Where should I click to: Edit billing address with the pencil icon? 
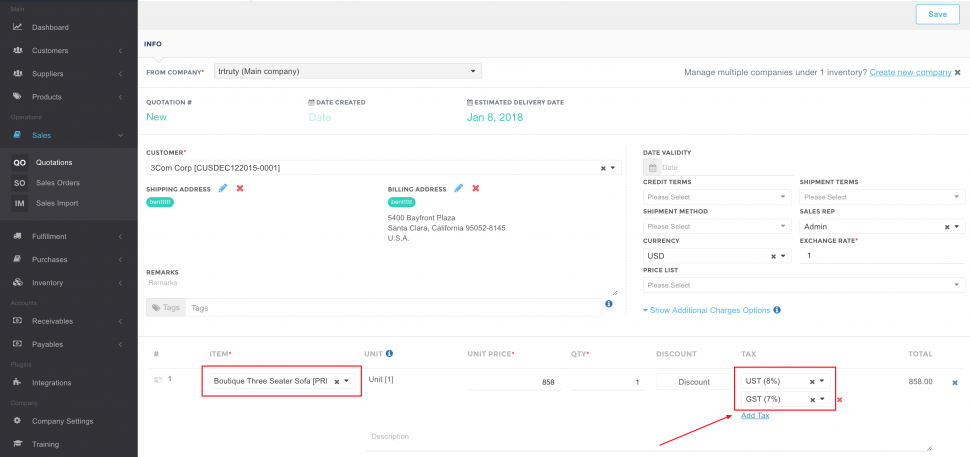[458, 188]
